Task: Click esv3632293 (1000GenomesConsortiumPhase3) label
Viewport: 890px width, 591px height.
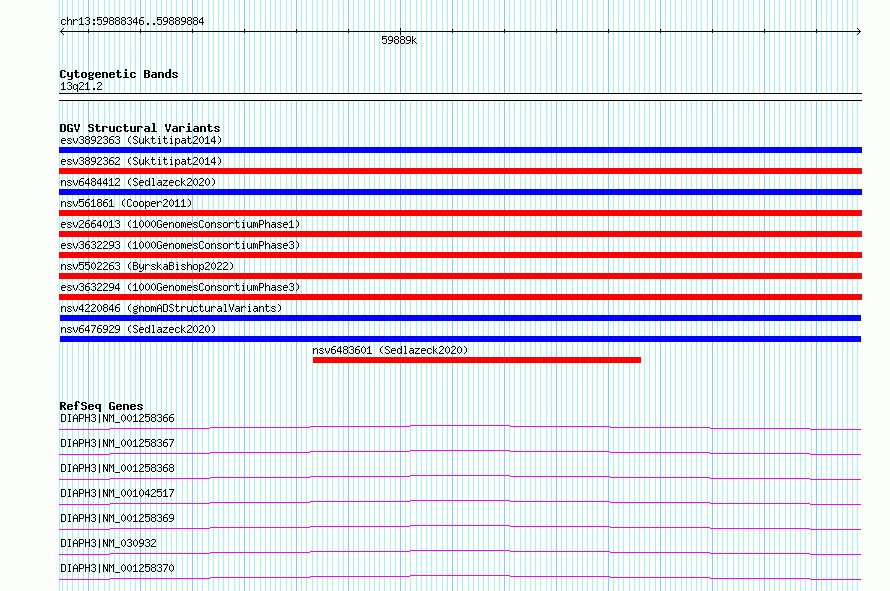Action: (x=180, y=245)
